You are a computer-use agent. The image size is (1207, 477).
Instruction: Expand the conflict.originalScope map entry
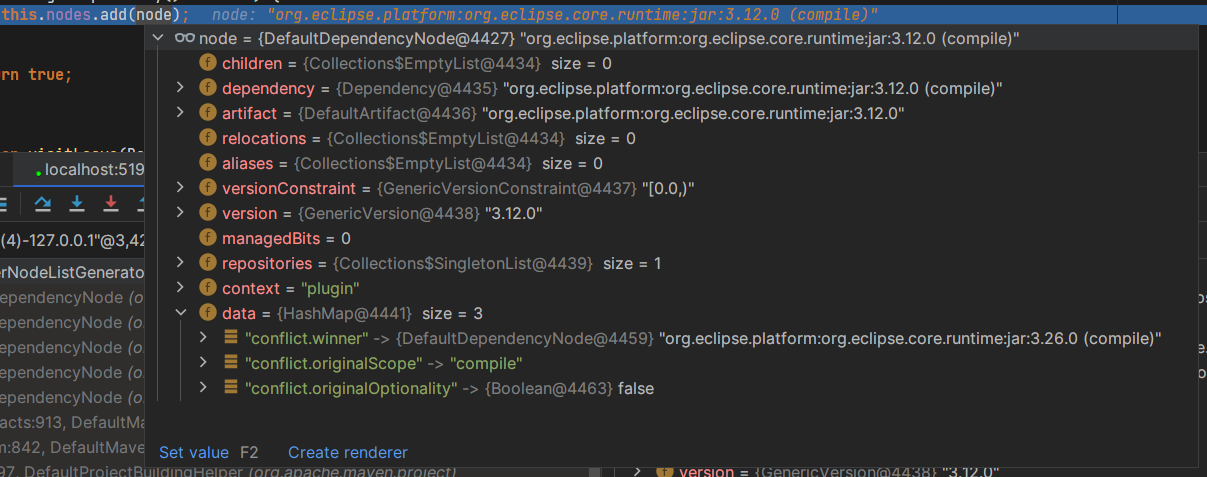click(204, 363)
